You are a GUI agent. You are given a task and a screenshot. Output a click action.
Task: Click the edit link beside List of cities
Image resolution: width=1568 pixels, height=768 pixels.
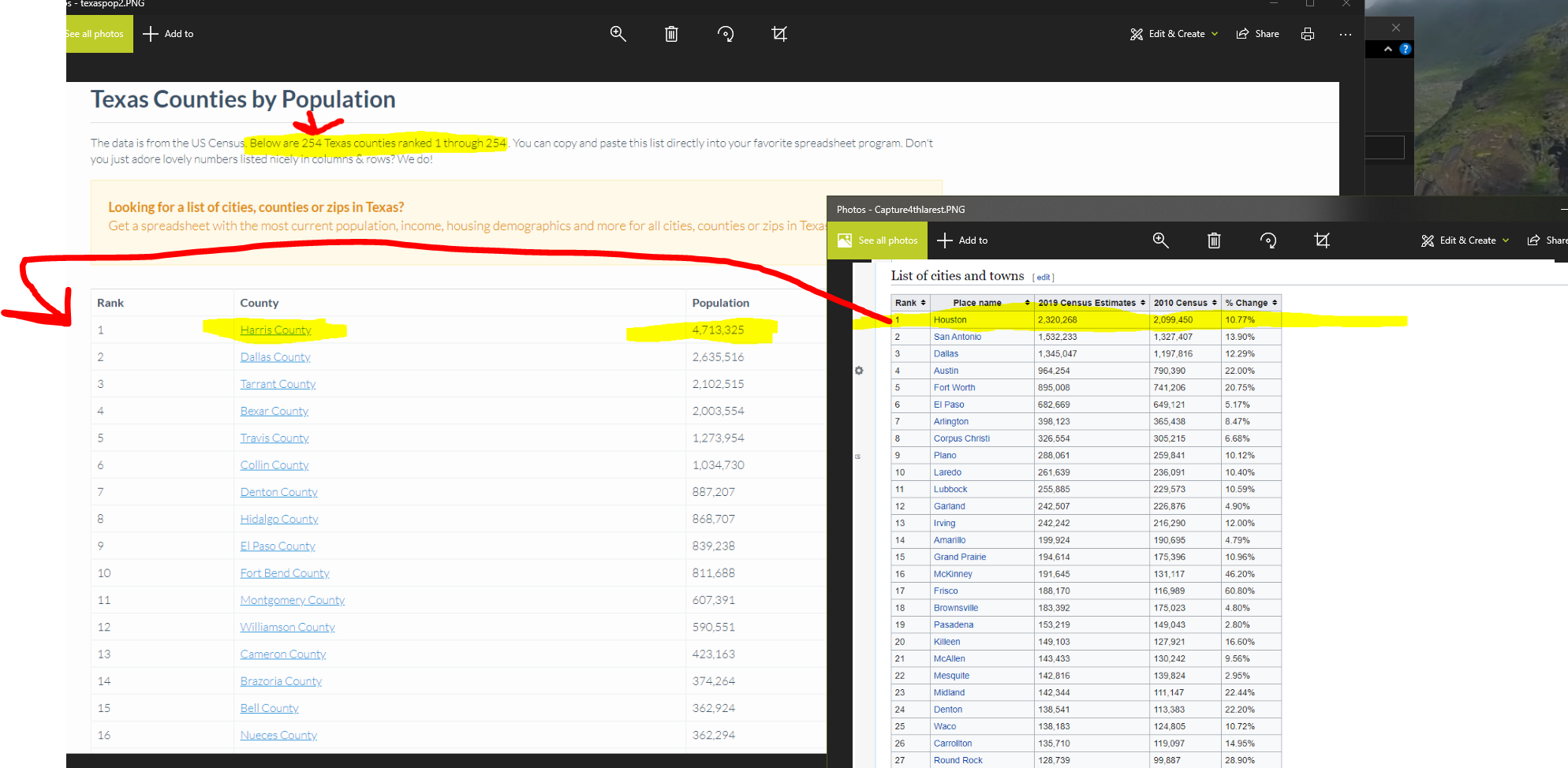click(1043, 278)
